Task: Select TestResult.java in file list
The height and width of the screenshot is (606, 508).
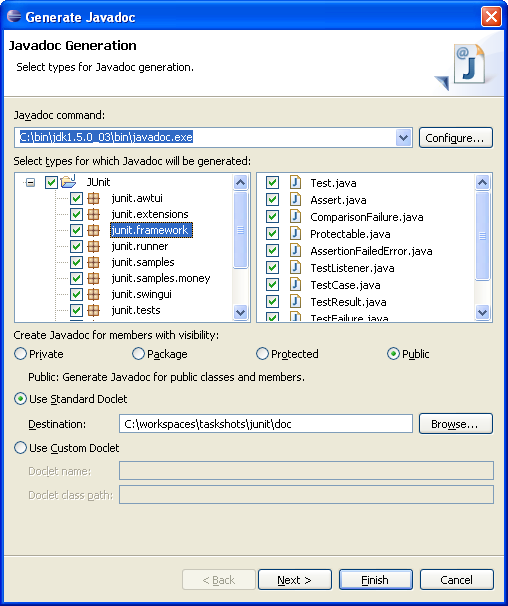Action: pos(348,302)
